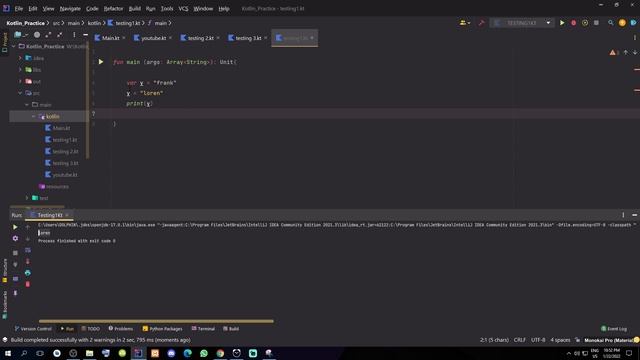Image resolution: width=640 pixels, height=360 pixels.
Task: Collapse the src folder
Action: (20, 93)
